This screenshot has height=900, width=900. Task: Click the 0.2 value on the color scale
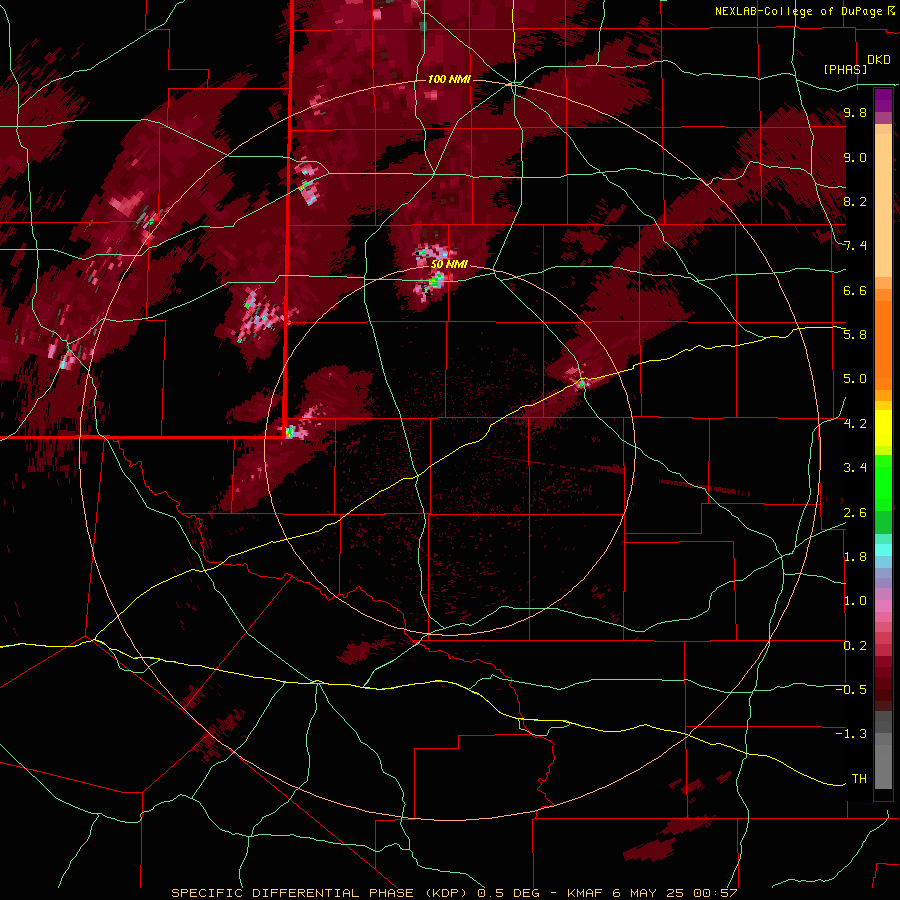click(855, 645)
